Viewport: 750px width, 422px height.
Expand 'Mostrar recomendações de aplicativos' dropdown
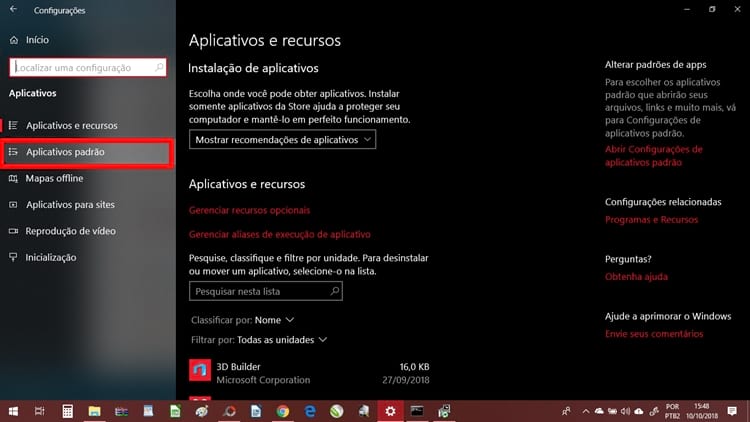pyautogui.click(x=282, y=140)
